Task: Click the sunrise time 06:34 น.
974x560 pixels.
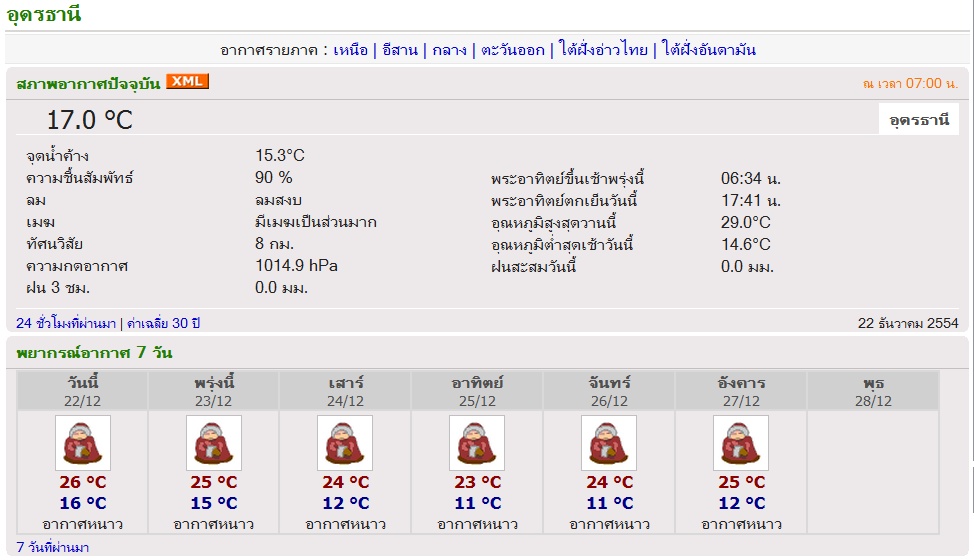Action: (750, 179)
